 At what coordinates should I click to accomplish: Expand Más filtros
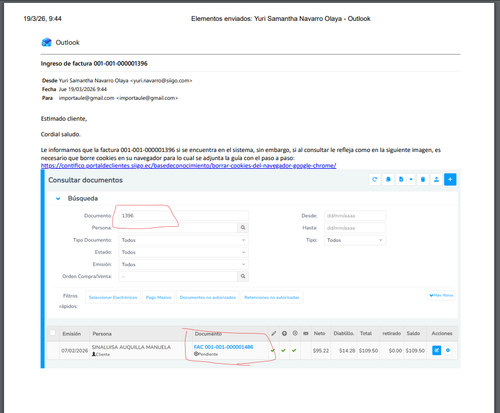(441, 295)
